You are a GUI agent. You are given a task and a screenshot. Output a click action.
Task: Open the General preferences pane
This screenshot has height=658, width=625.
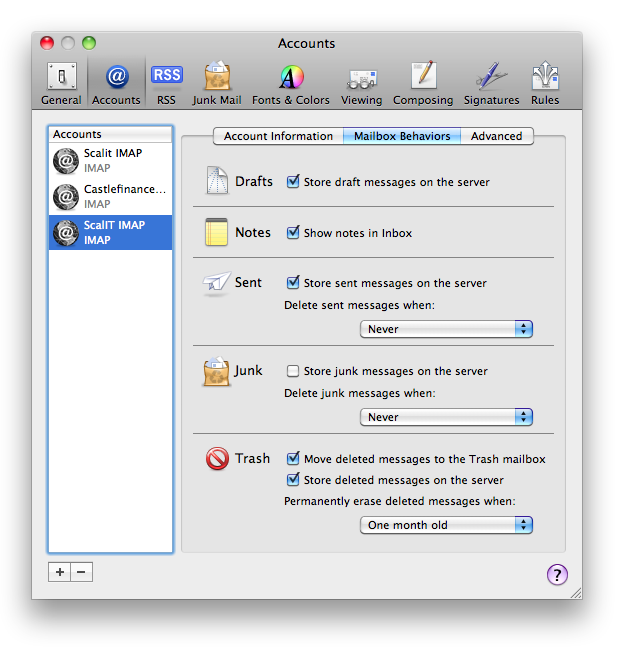click(61, 83)
